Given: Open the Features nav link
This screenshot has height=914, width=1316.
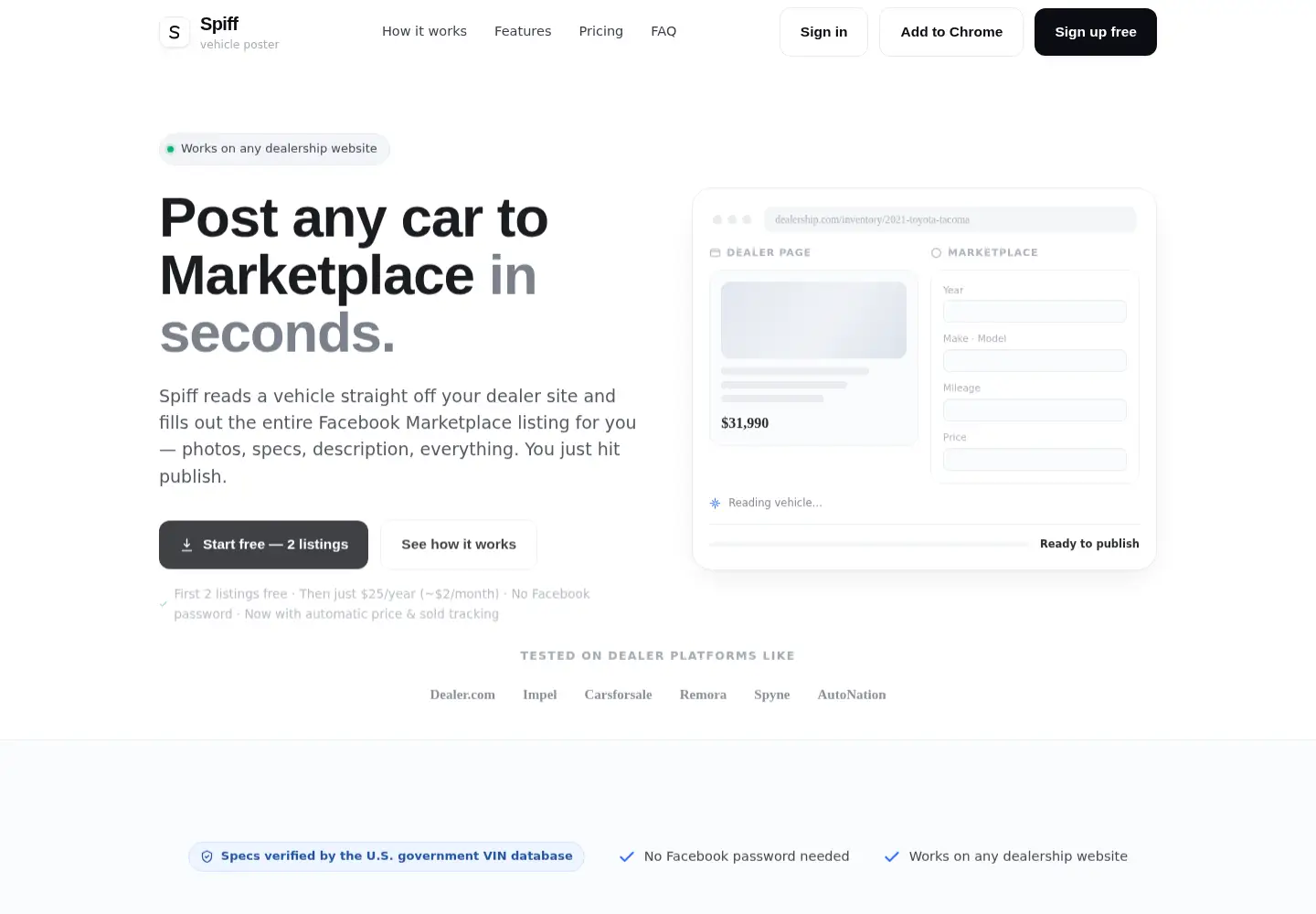Looking at the screenshot, I should 523,31.
